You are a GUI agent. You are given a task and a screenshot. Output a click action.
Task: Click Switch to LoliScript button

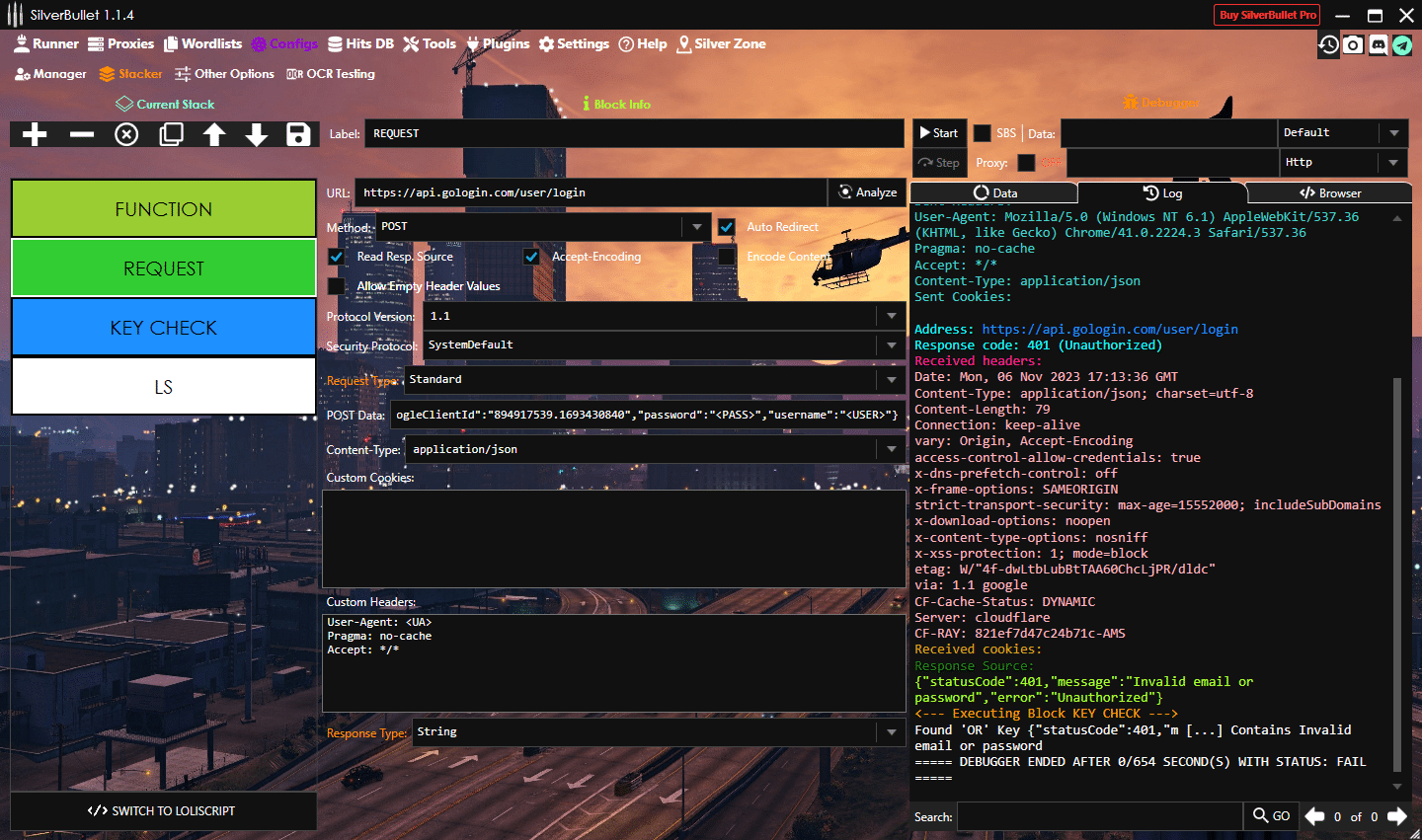163,811
